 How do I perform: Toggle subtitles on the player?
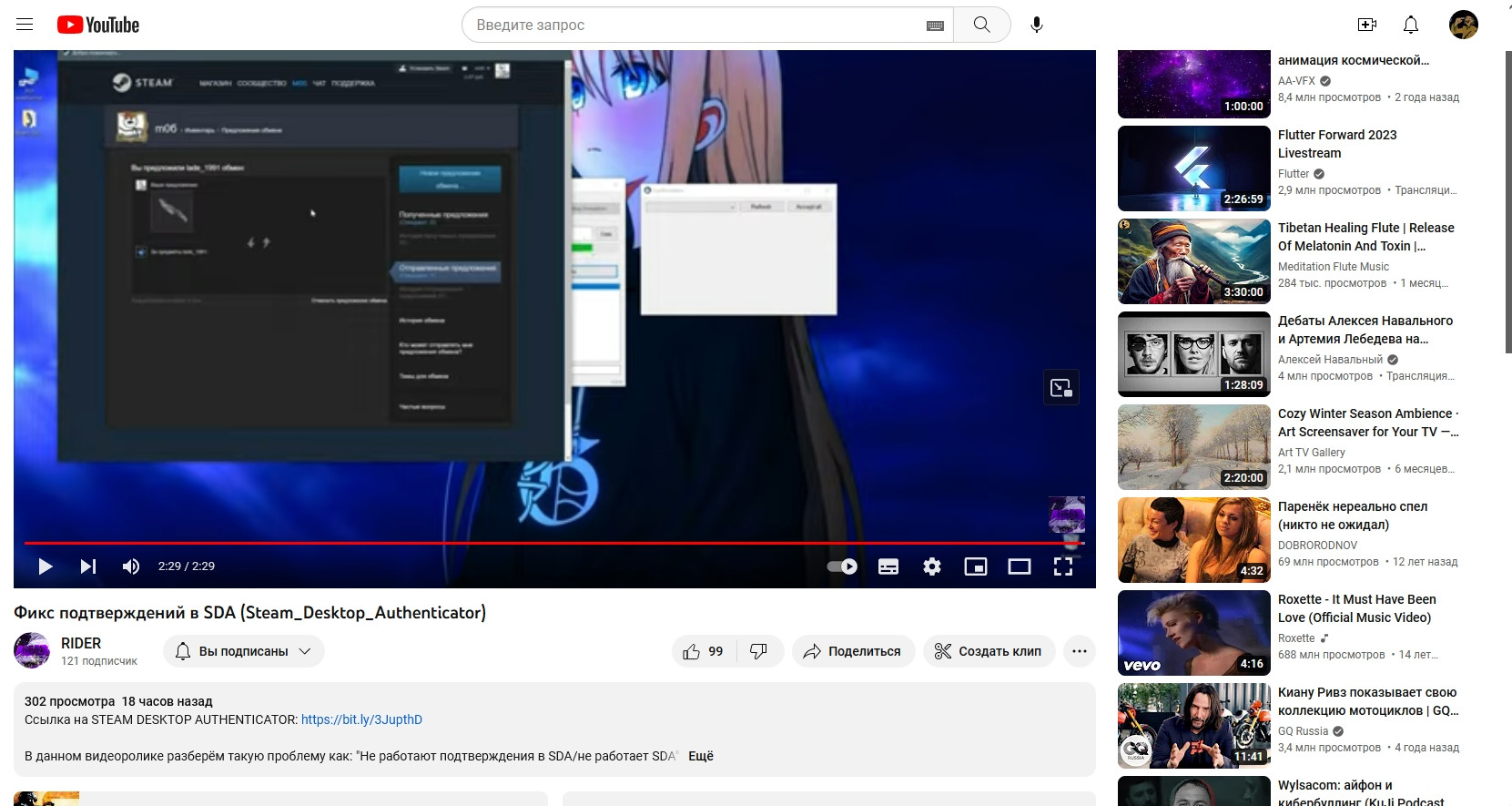(888, 566)
